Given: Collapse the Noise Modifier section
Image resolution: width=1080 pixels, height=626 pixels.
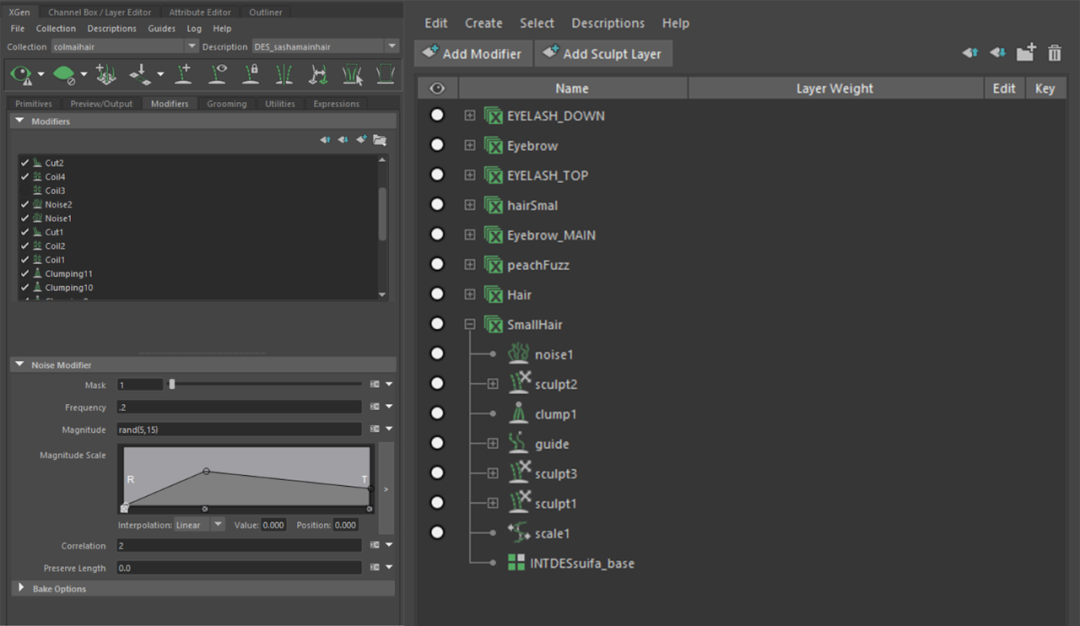Looking at the screenshot, I should (20, 364).
